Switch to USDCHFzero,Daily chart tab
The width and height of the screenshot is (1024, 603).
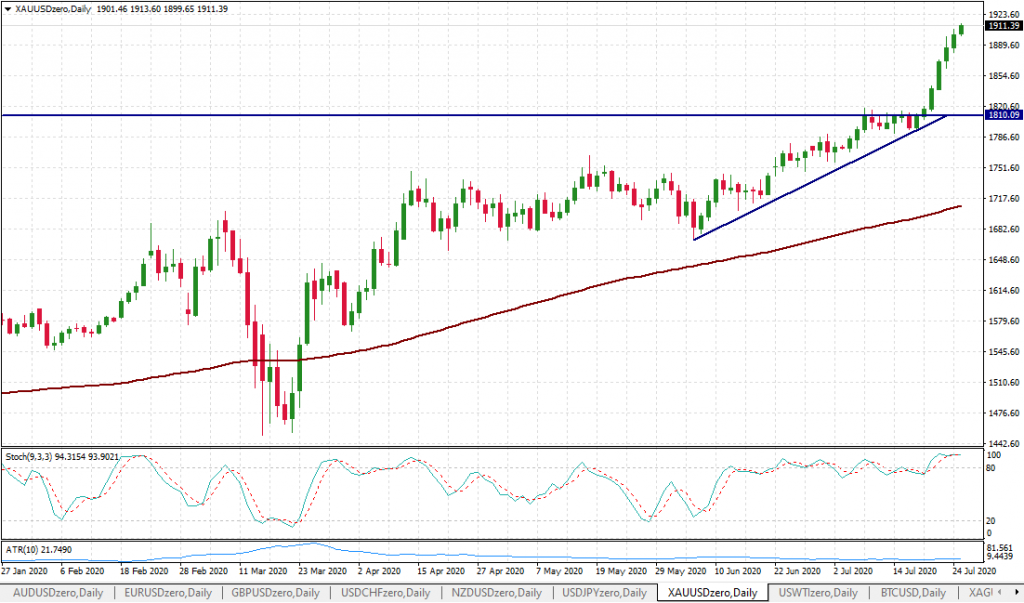pyautogui.click(x=386, y=593)
